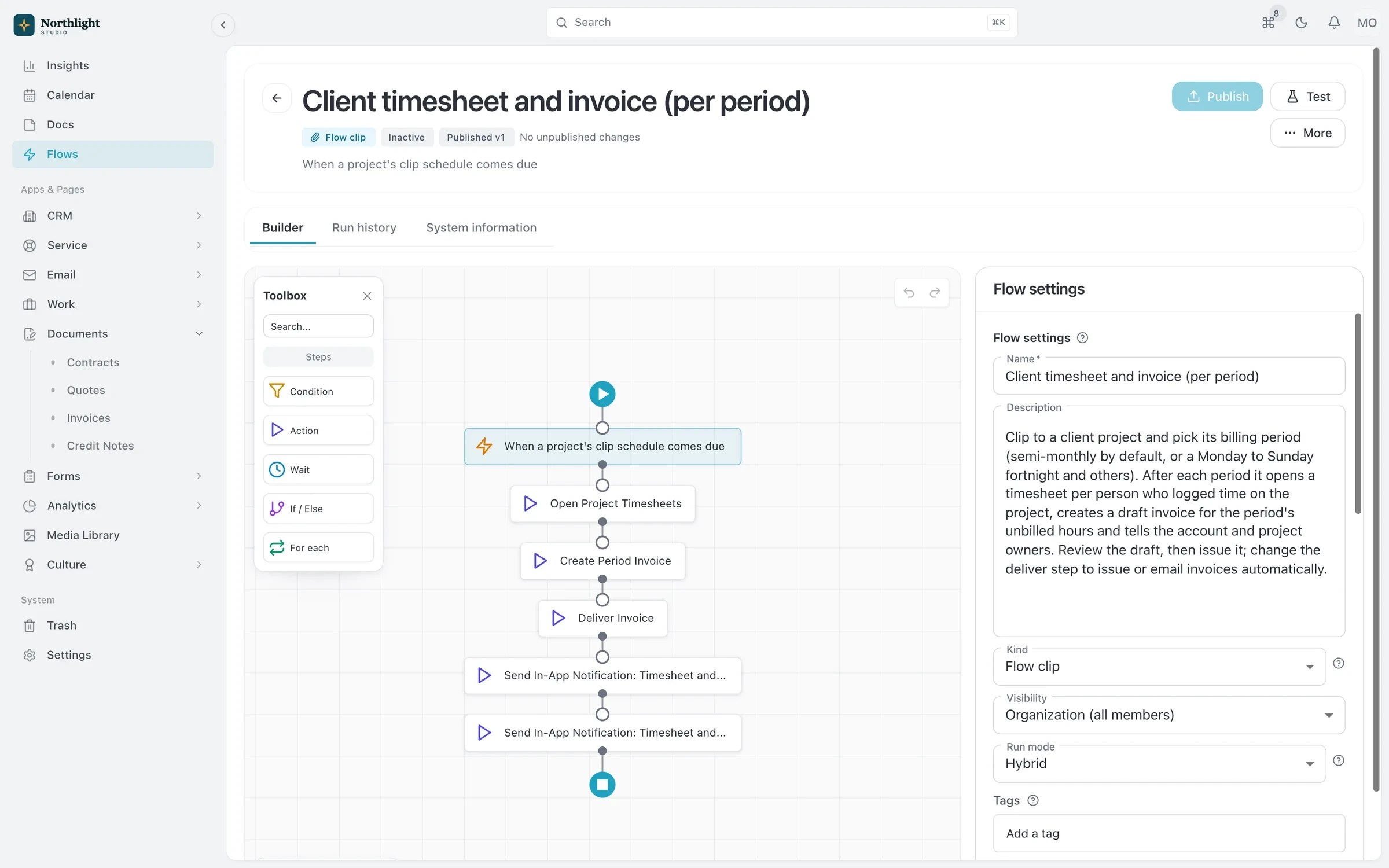Click the Test button
The image size is (1389, 868).
click(x=1307, y=97)
